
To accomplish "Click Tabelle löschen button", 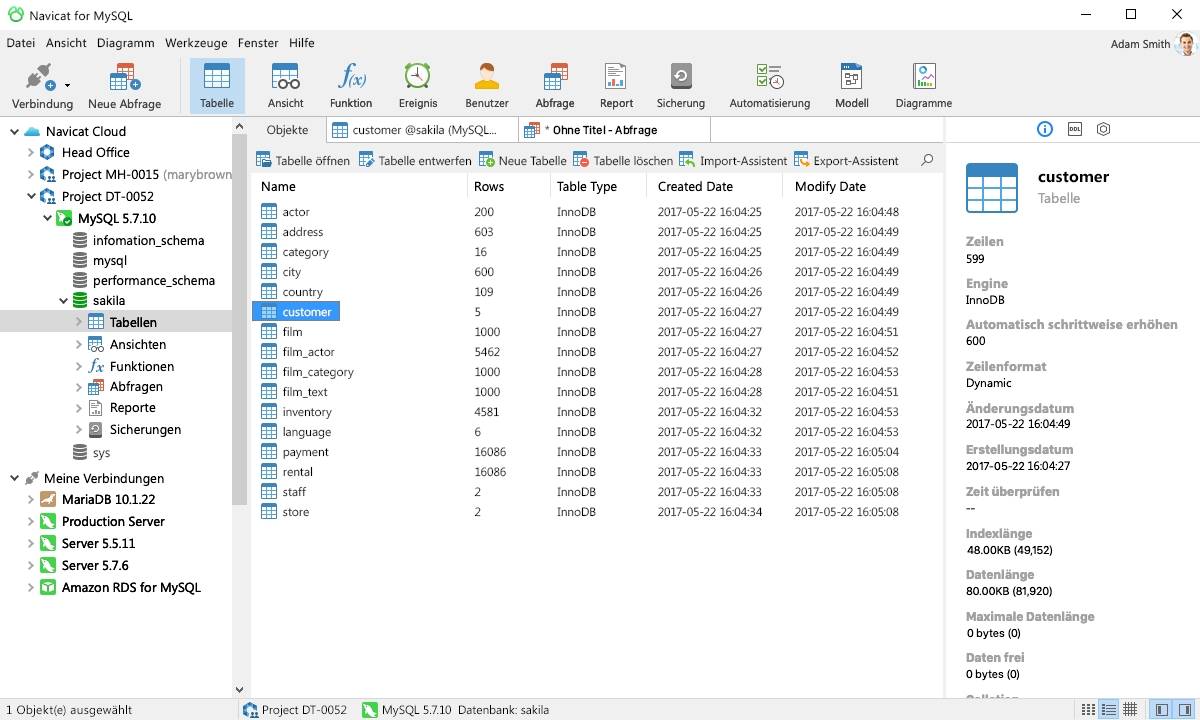I will pos(623,160).
